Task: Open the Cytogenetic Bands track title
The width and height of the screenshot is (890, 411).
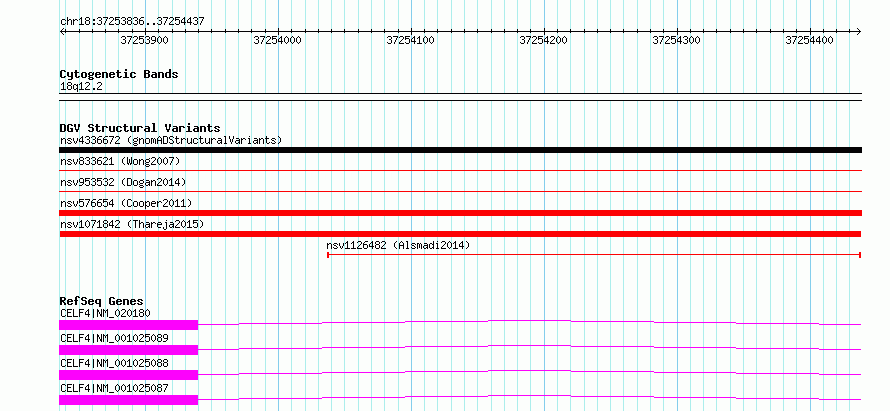Action: pos(119,74)
